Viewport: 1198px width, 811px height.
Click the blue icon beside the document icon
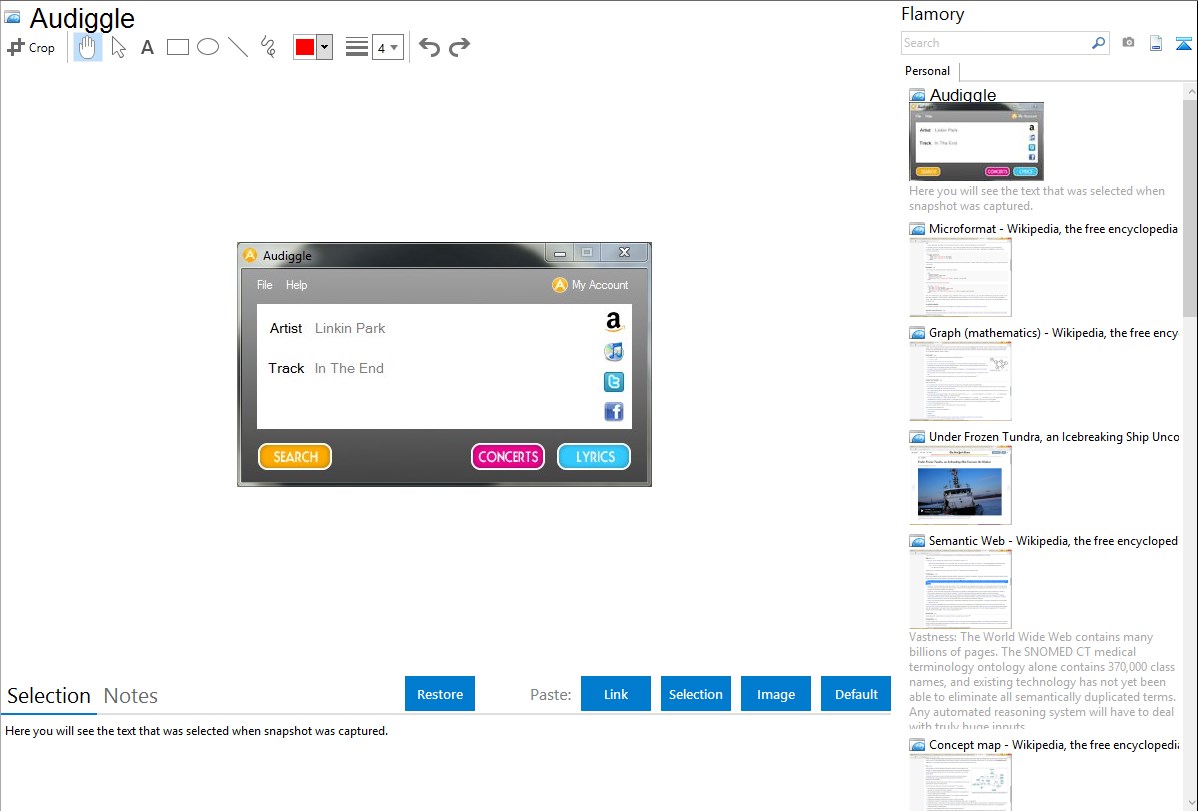(x=1183, y=43)
